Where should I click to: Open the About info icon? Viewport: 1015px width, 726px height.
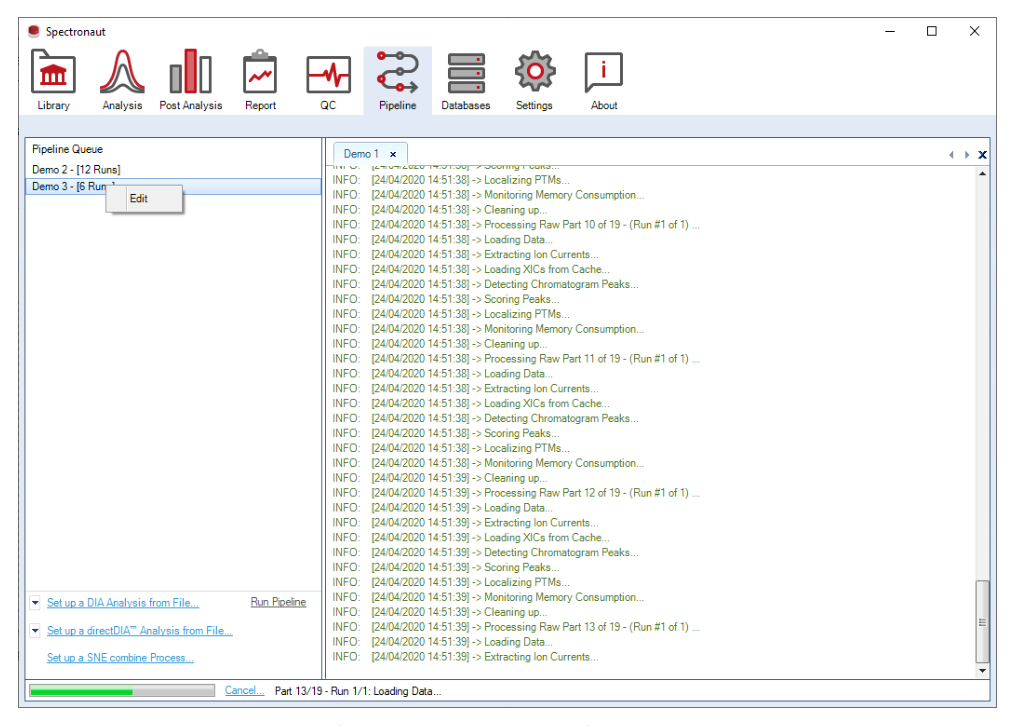point(603,80)
